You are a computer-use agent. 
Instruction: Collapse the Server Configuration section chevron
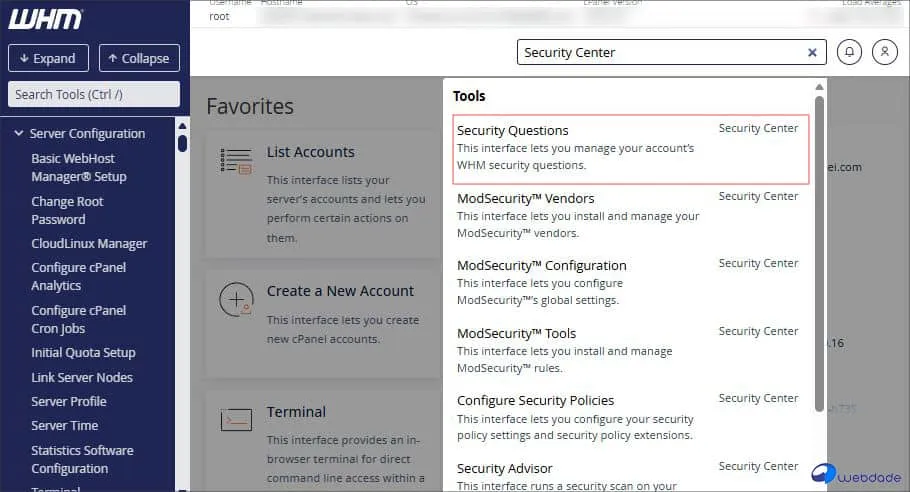coord(19,133)
